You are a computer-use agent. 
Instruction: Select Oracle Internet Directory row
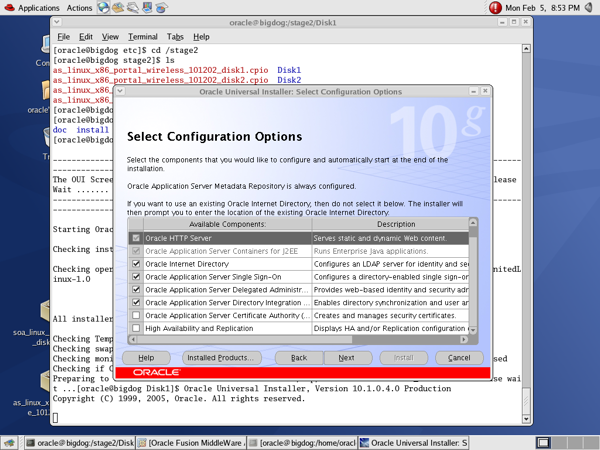[x=298, y=264]
